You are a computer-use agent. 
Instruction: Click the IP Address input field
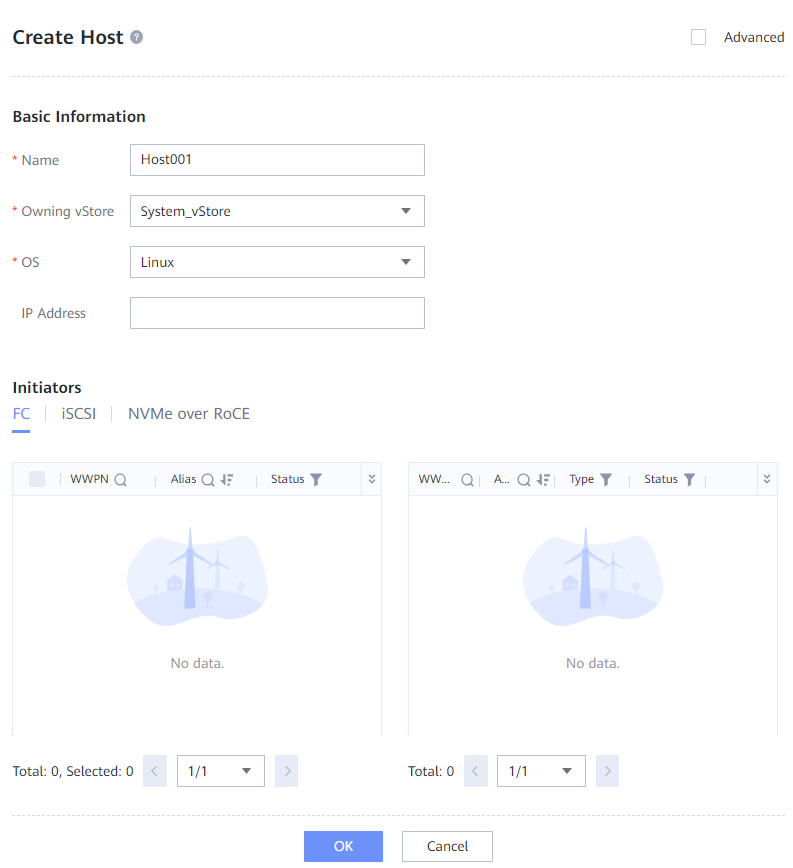click(277, 313)
